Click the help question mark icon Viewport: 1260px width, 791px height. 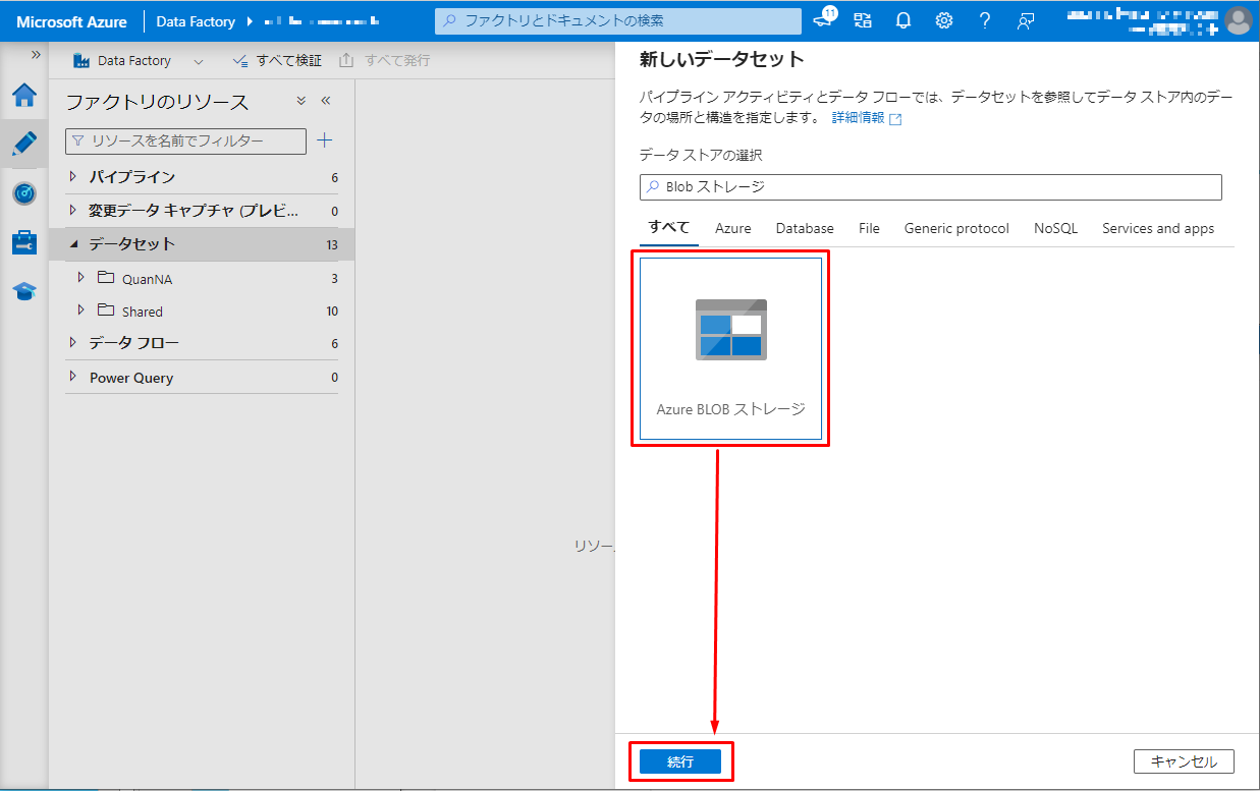tap(984, 21)
